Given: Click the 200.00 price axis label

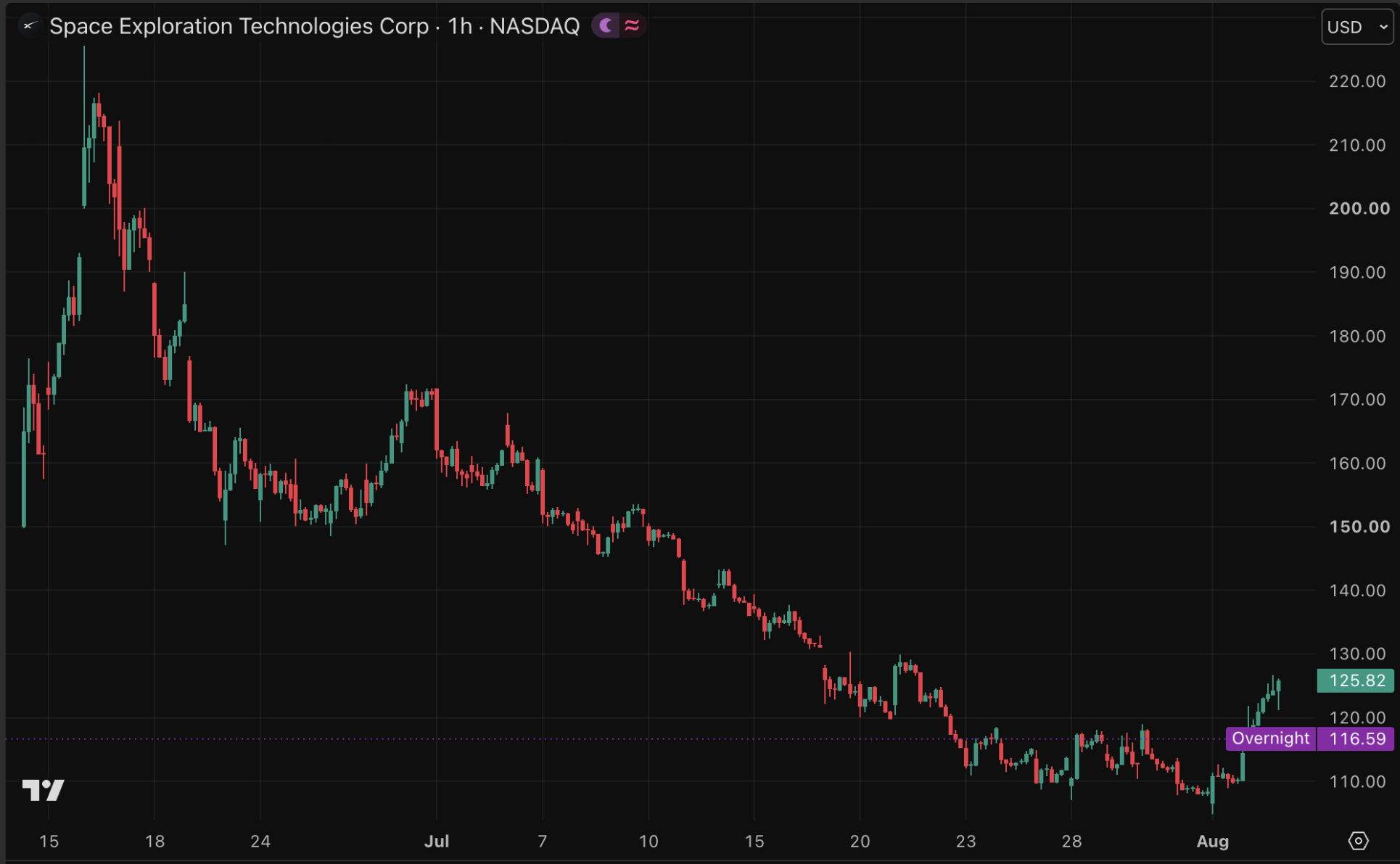Looking at the screenshot, I should click(x=1359, y=208).
